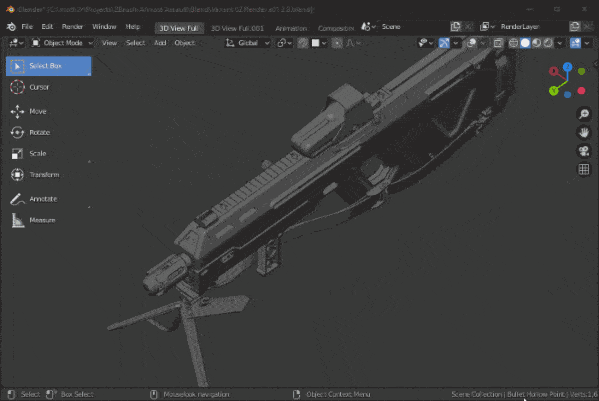
Task: Open the pivot point dropdown
Action: click(x=285, y=43)
